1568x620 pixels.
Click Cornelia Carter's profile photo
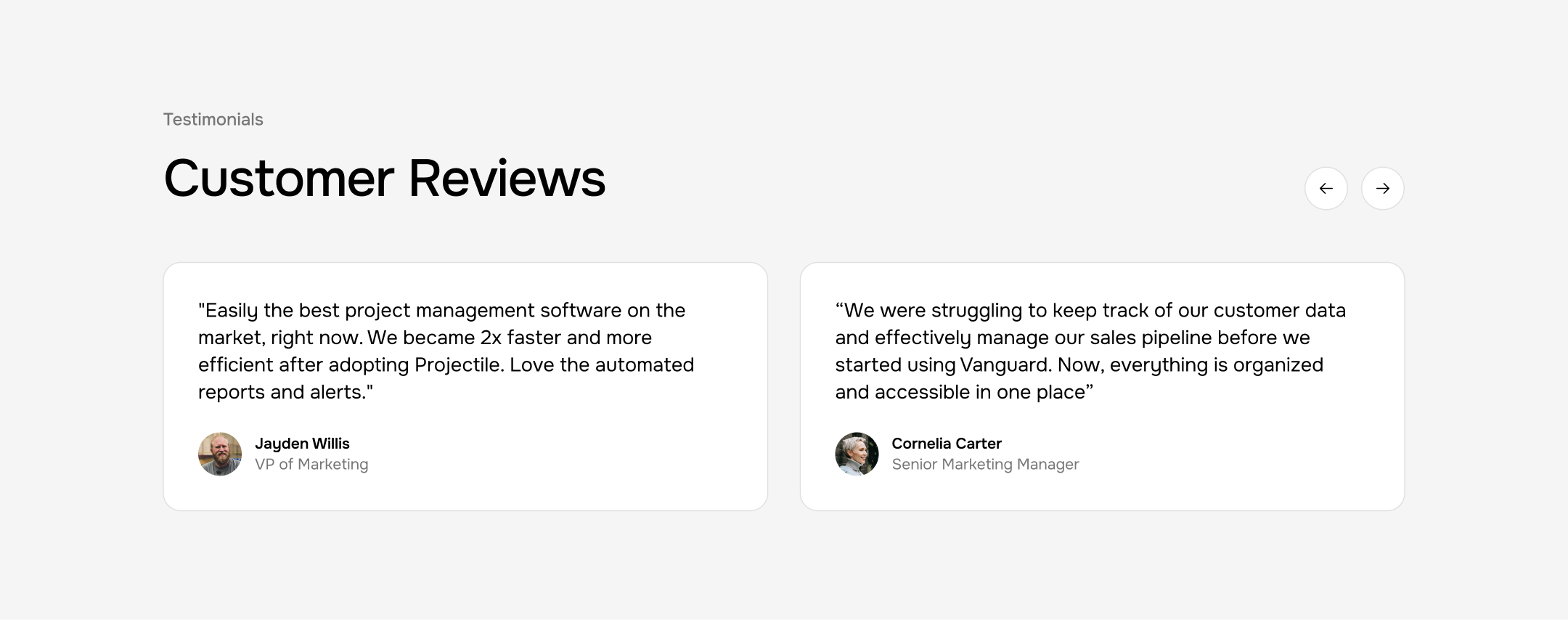[x=856, y=453]
